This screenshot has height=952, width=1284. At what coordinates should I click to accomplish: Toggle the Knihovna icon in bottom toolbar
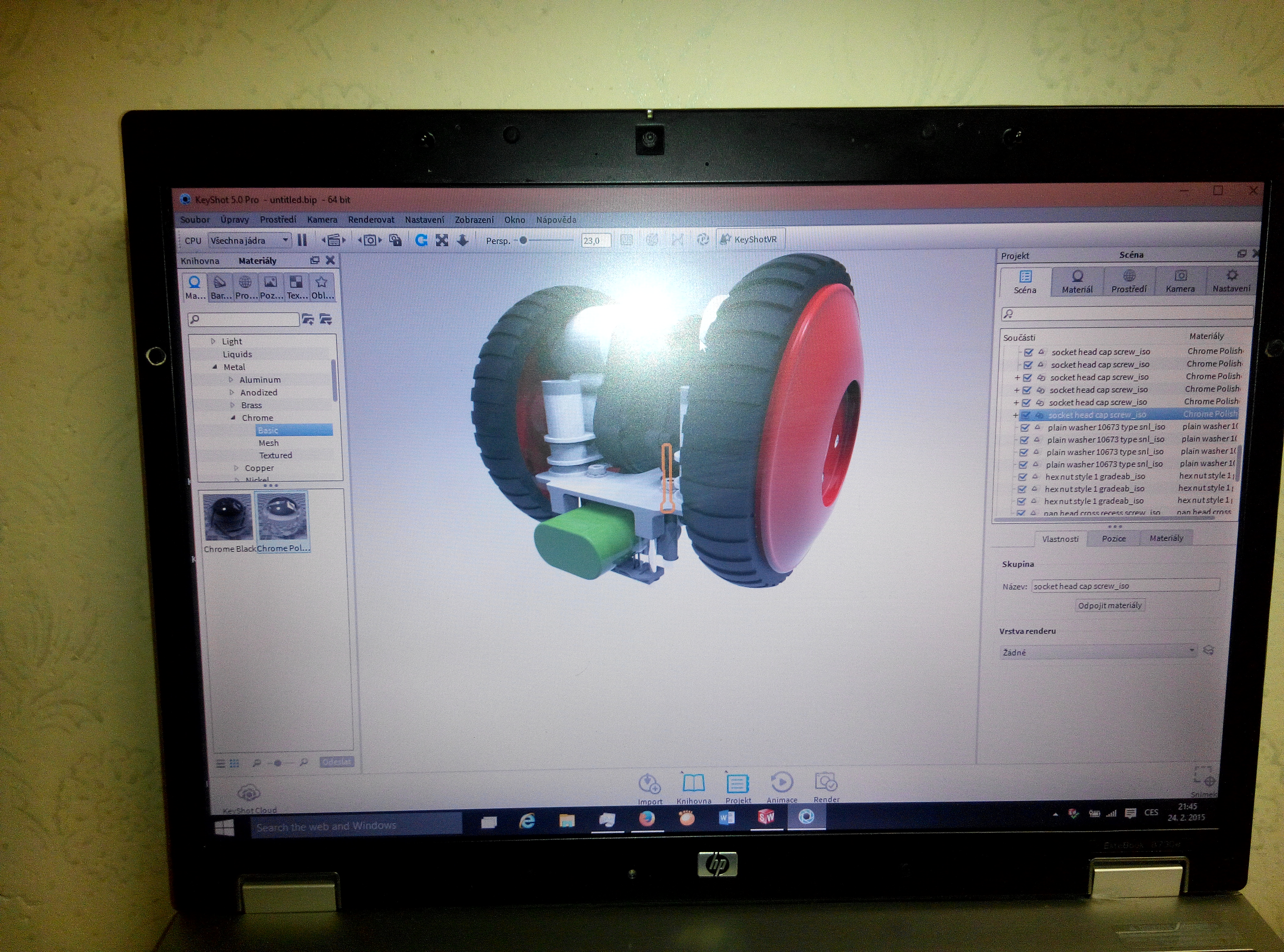pos(693,783)
